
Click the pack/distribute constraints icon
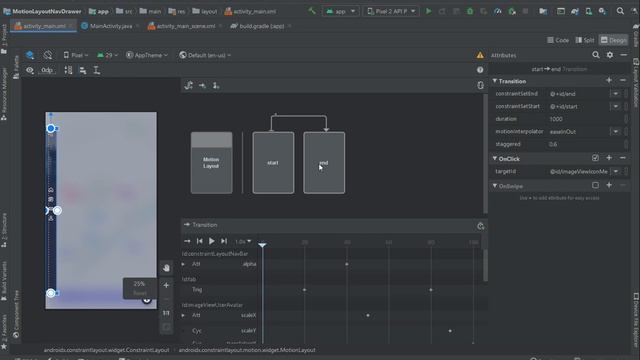pyautogui.click(x=69, y=70)
